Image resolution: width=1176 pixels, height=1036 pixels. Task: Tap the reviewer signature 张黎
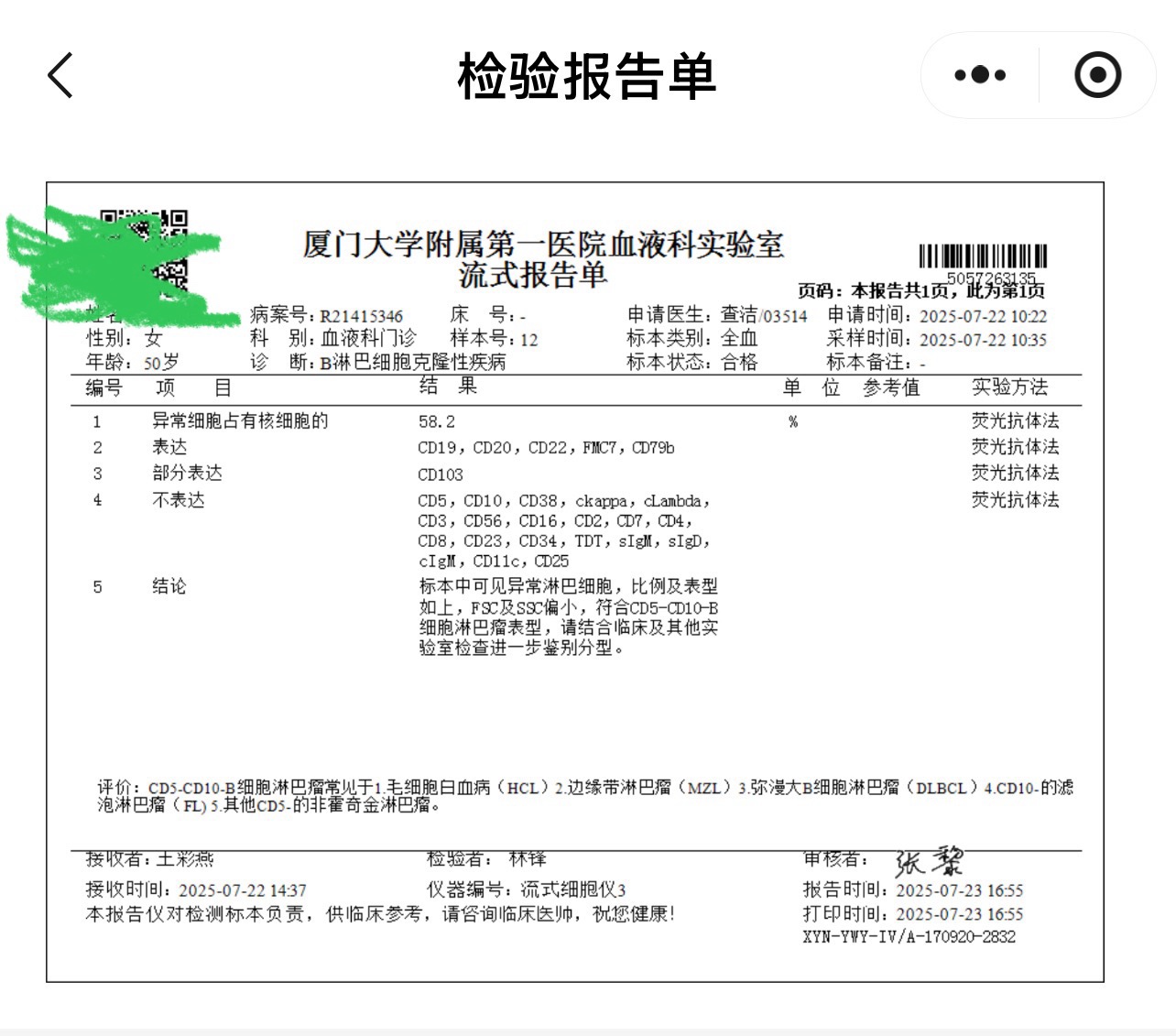point(929,861)
